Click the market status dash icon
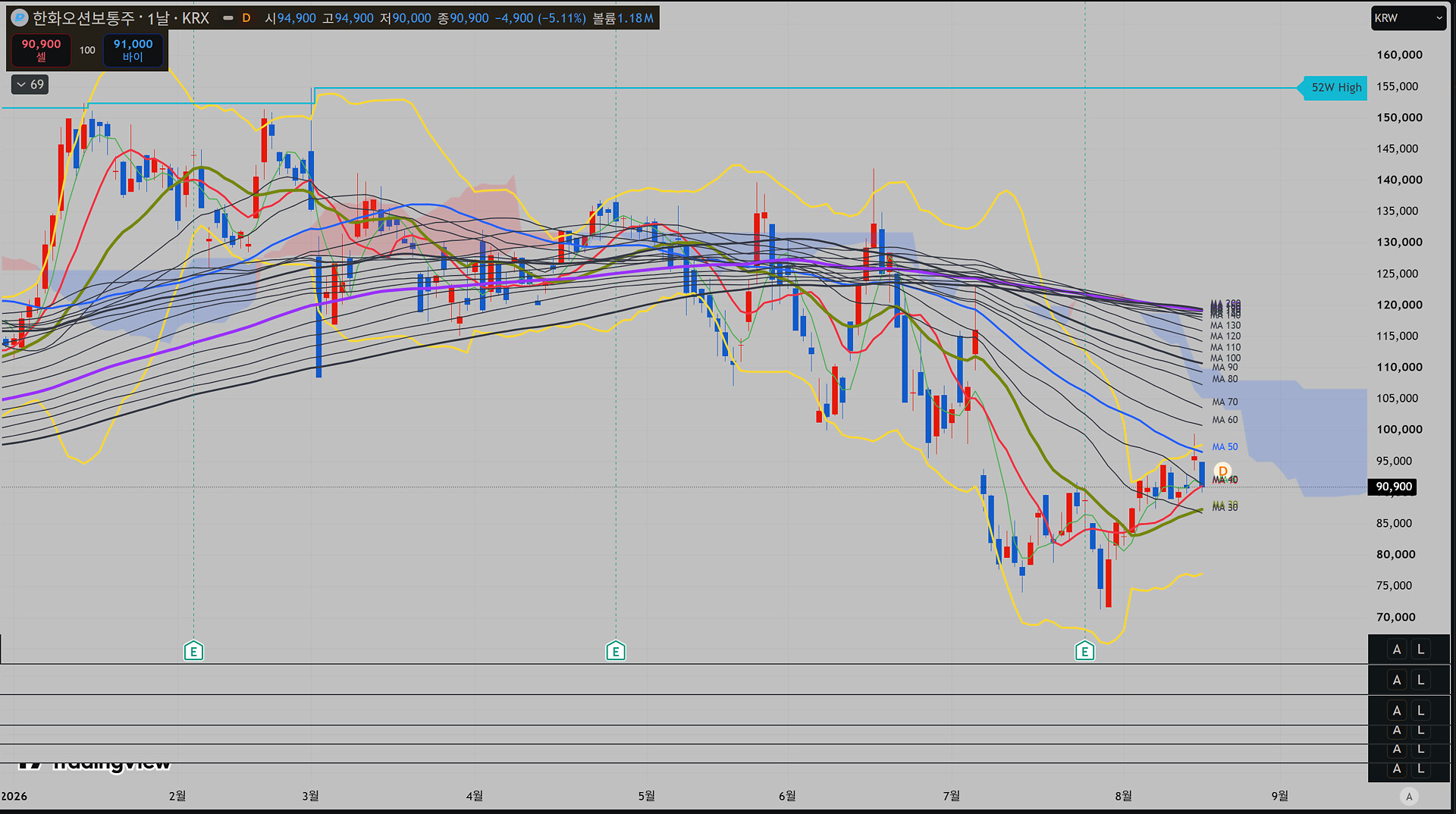This screenshot has height=814, width=1456. click(227, 17)
